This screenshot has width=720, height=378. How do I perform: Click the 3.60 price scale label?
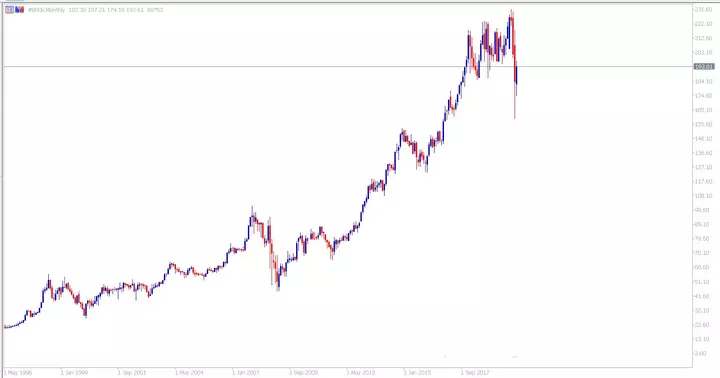coord(701,353)
